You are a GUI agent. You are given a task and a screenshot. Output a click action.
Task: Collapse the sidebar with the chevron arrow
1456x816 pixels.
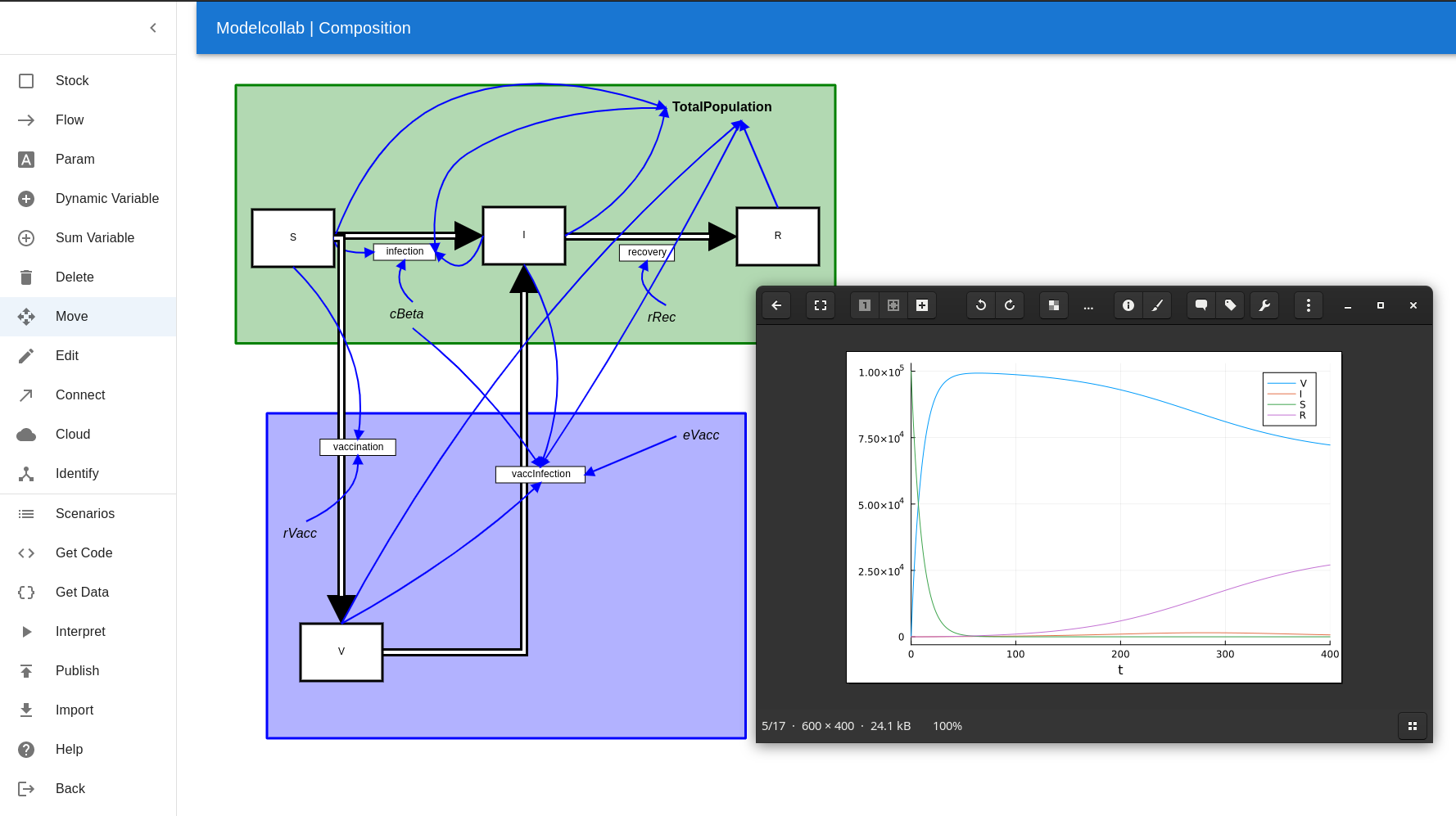153,28
